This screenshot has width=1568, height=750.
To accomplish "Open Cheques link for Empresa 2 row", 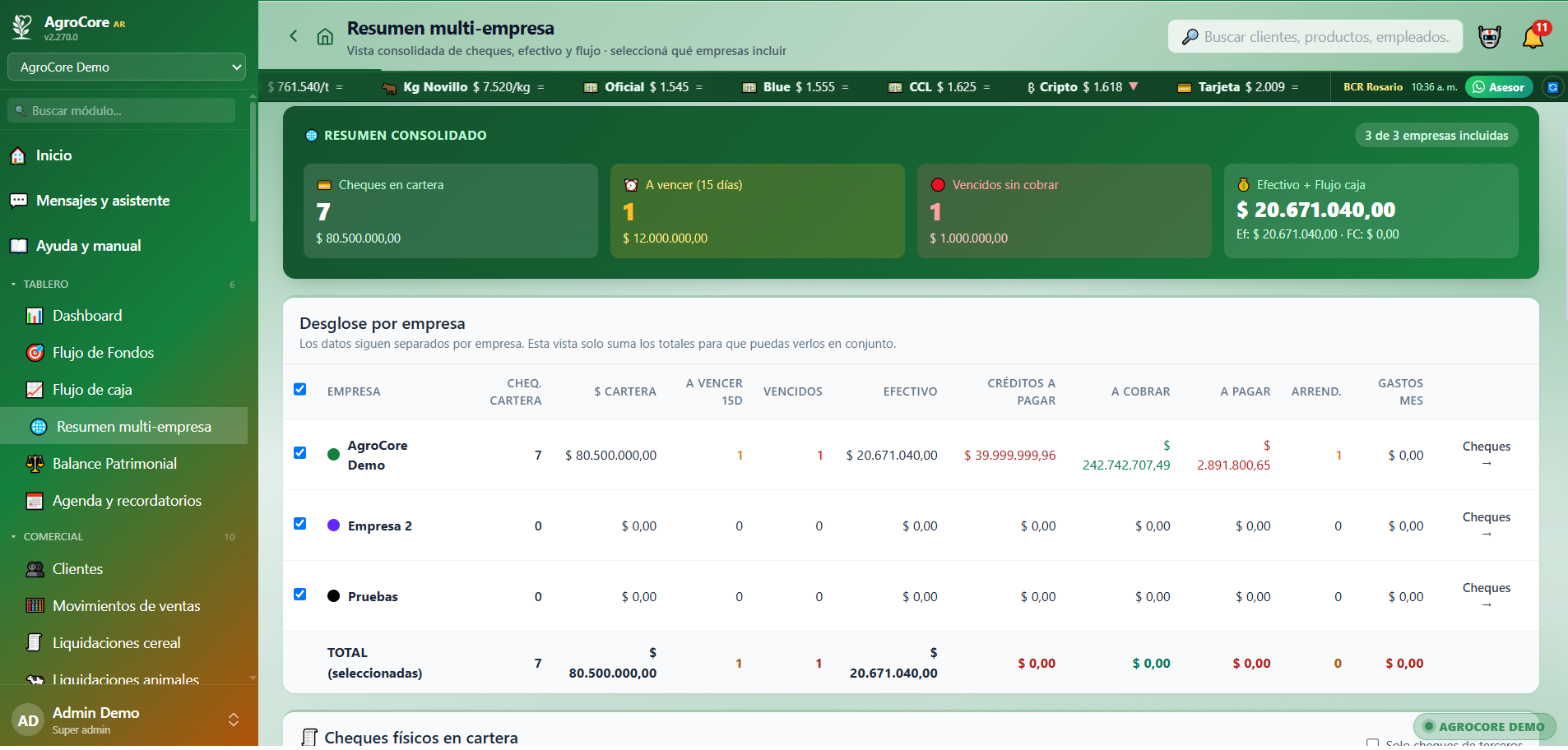I will pos(1486,525).
